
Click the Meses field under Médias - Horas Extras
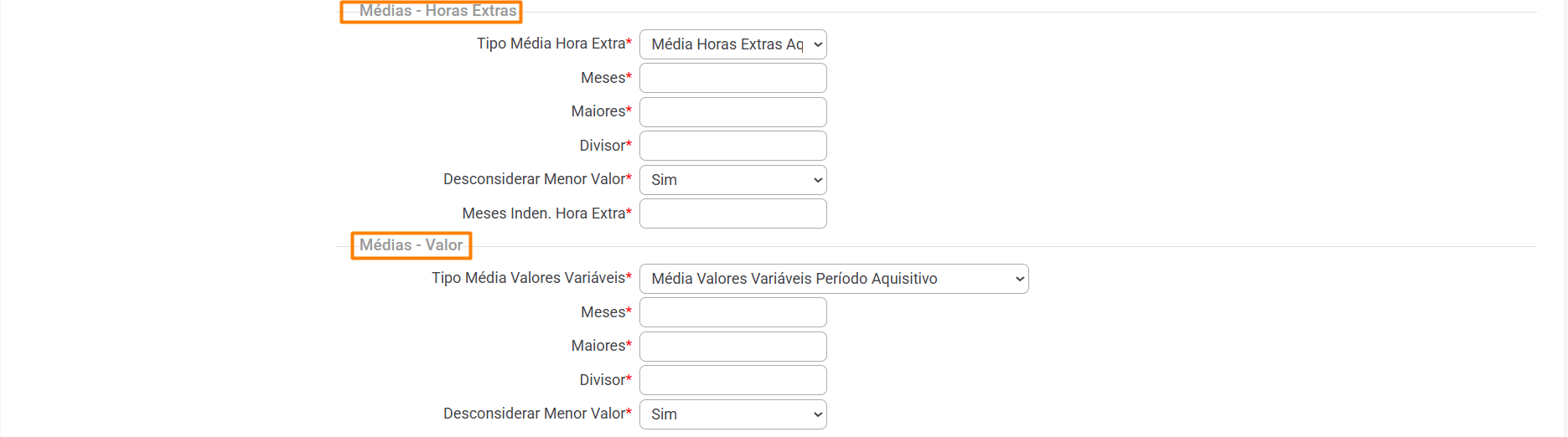coord(732,78)
